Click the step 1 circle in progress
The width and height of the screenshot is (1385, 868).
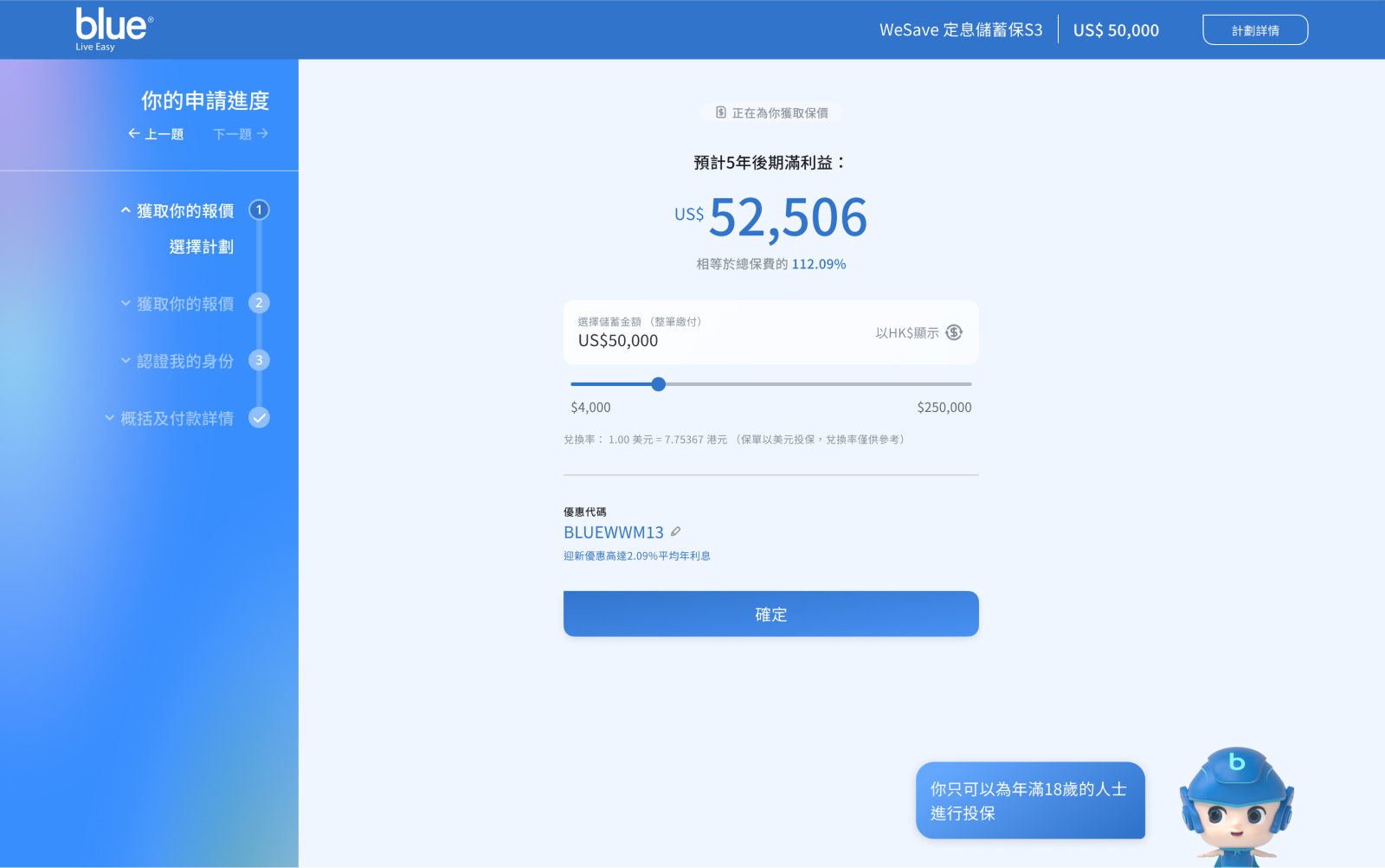point(259,210)
